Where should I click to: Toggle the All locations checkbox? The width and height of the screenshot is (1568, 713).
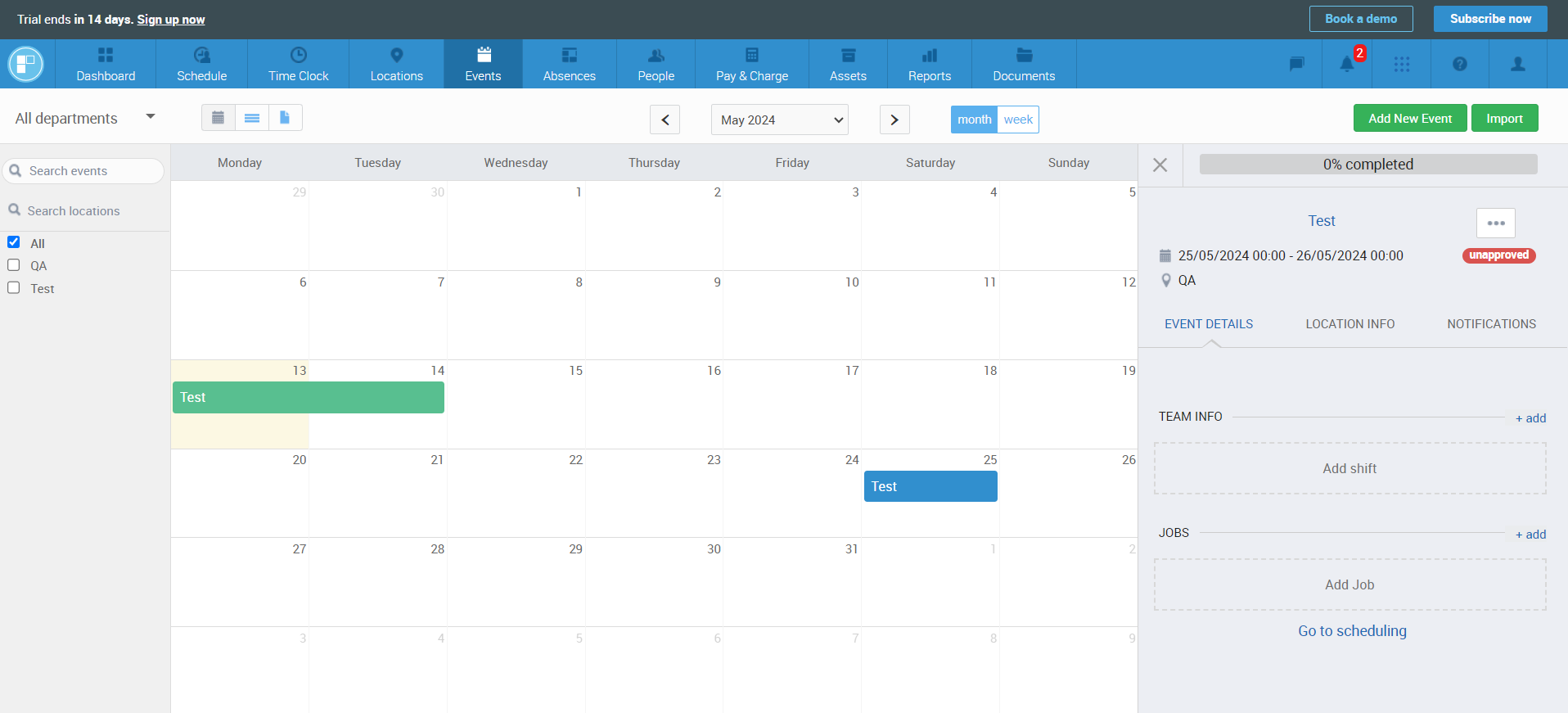13,242
